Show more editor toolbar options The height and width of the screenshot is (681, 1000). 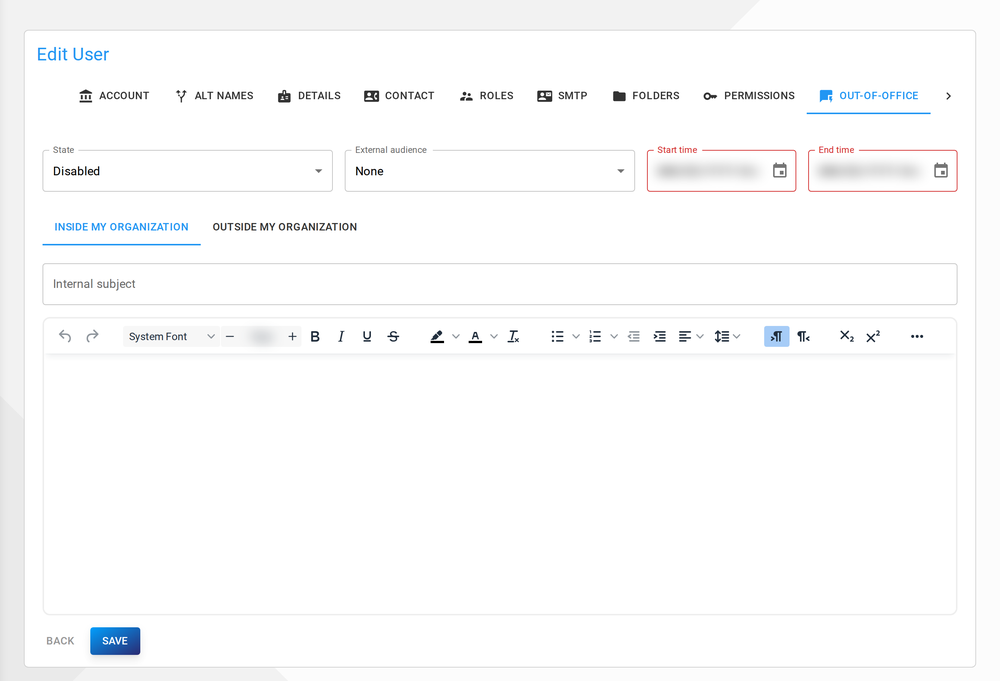[x=917, y=336]
